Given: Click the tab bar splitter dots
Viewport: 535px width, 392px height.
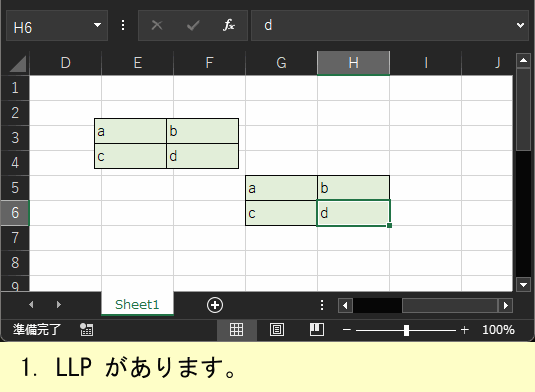Looking at the screenshot, I should click(322, 305).
